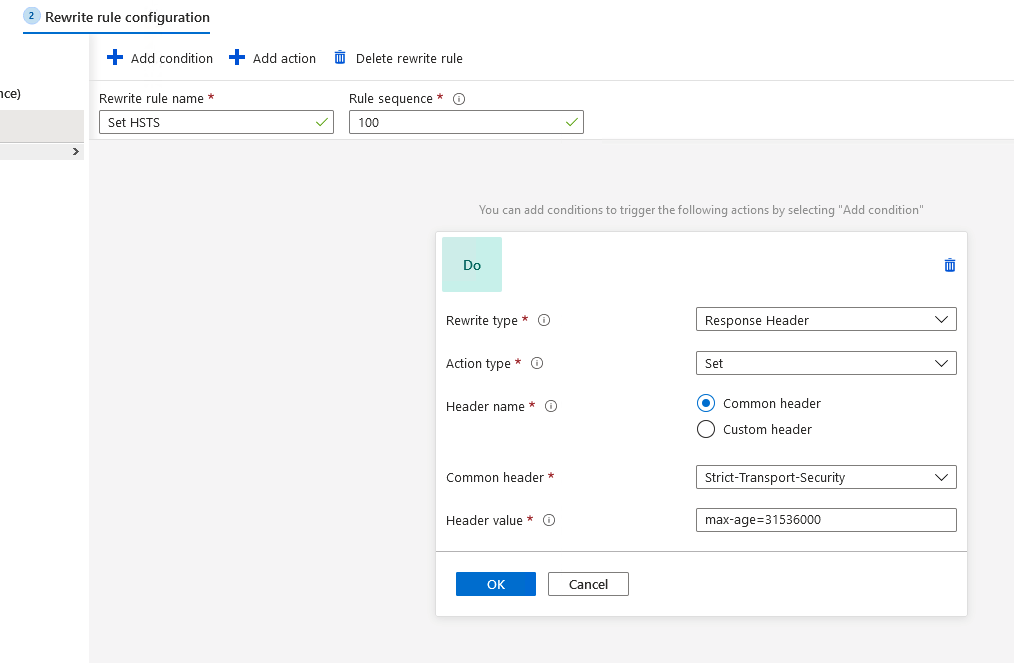This screenshot has width=1014, height=663.
Task: Select the Custom header radio button
Action: click(x=706, y=429)
